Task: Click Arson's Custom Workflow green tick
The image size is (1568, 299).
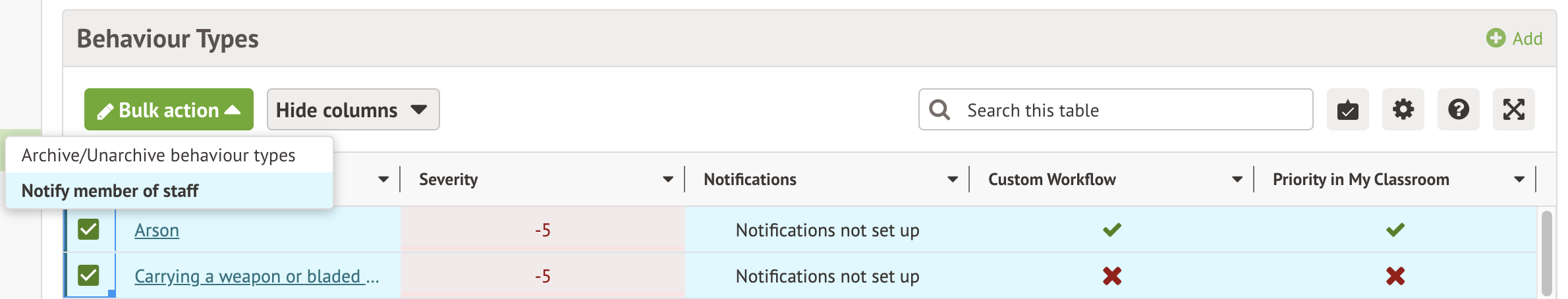Action: pyautogui.click(x=1112, y=230)
